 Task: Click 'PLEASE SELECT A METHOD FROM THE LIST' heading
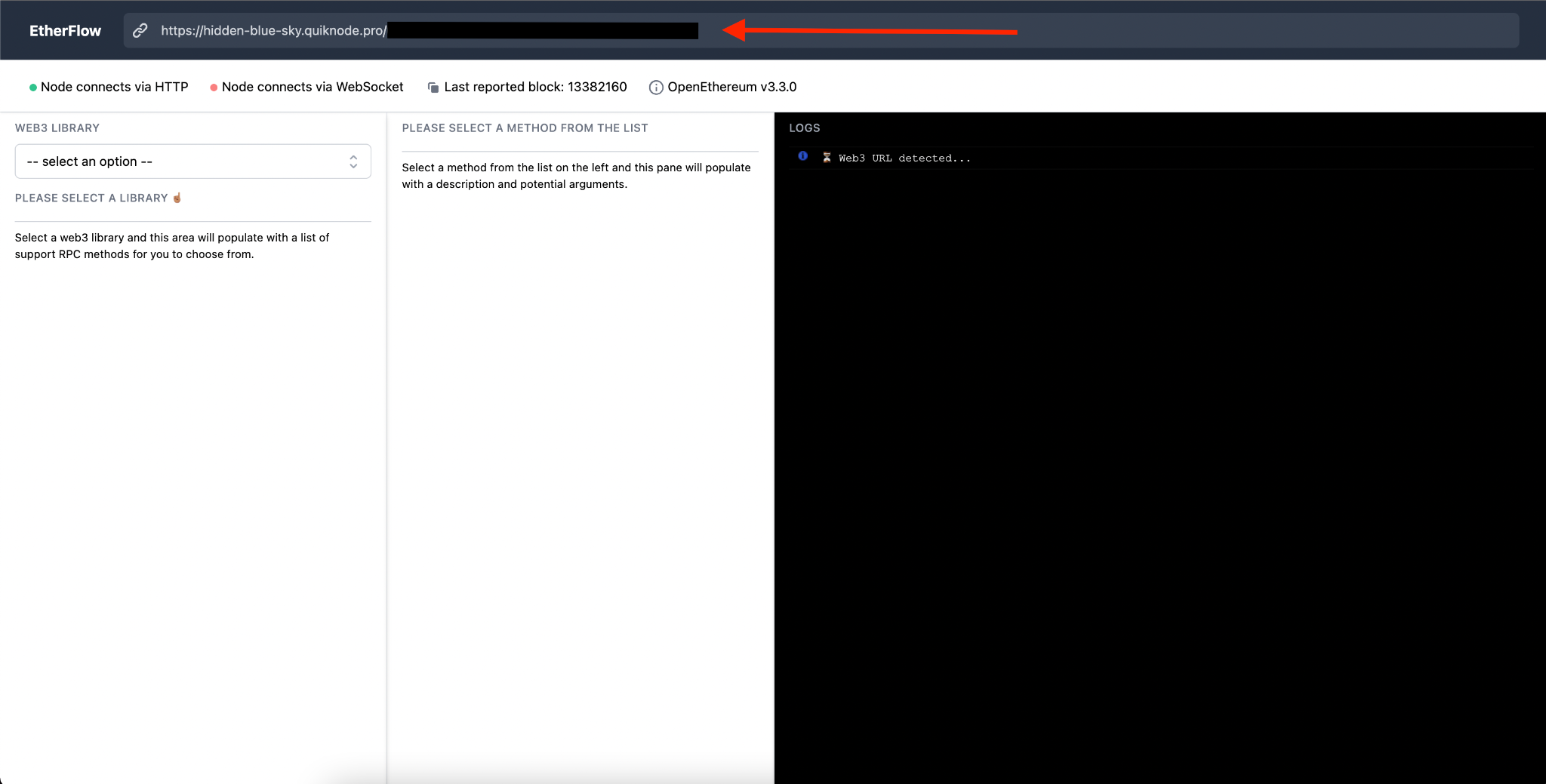[525, 128]
